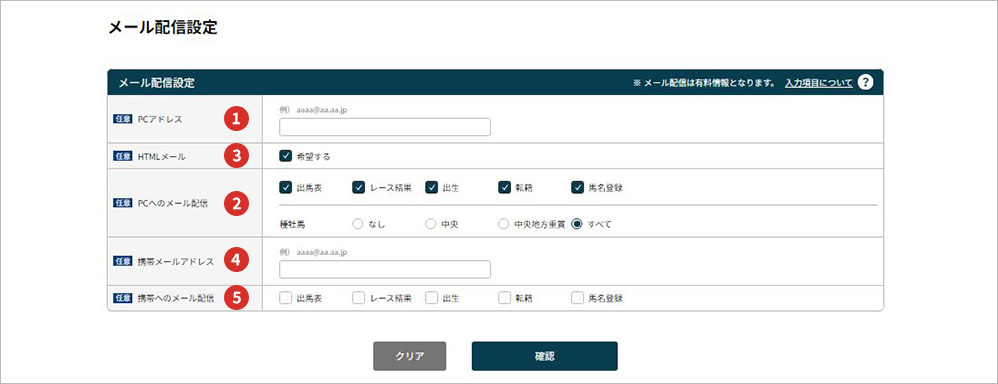998x384 pixels.
Task: Check 出生 in the 携帯へのメール配信 row
Action: 432,297
